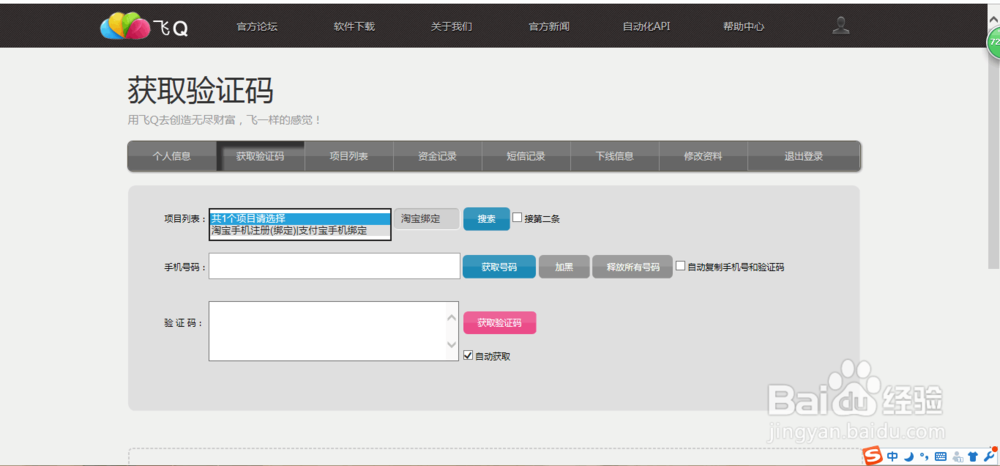
Task: Open 官方论坛 in top navigation
Action: pos(257,27)
